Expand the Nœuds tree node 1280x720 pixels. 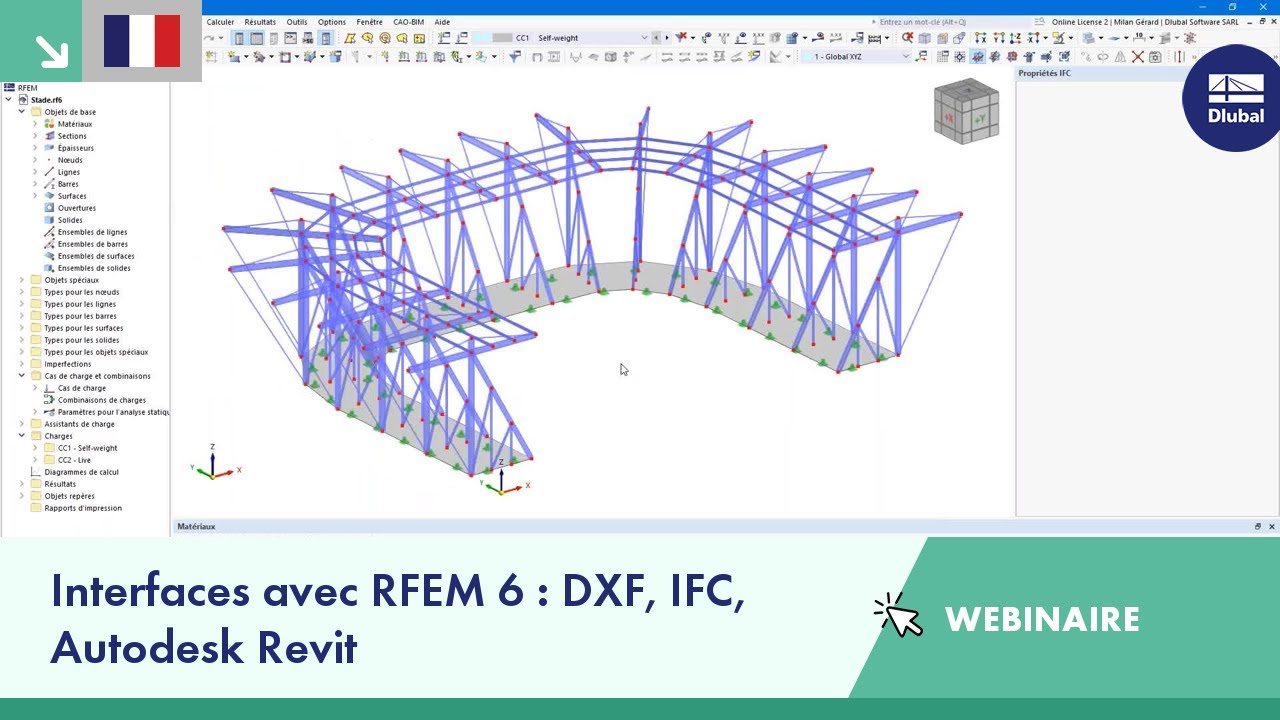click(x=35, y=160)
